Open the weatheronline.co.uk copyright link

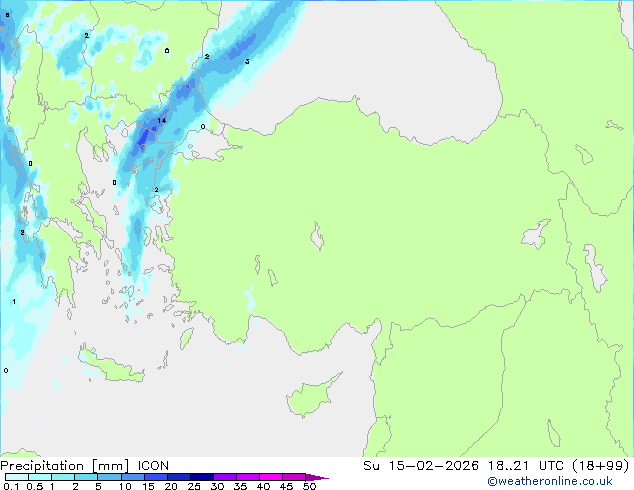[x=550, y=481]
